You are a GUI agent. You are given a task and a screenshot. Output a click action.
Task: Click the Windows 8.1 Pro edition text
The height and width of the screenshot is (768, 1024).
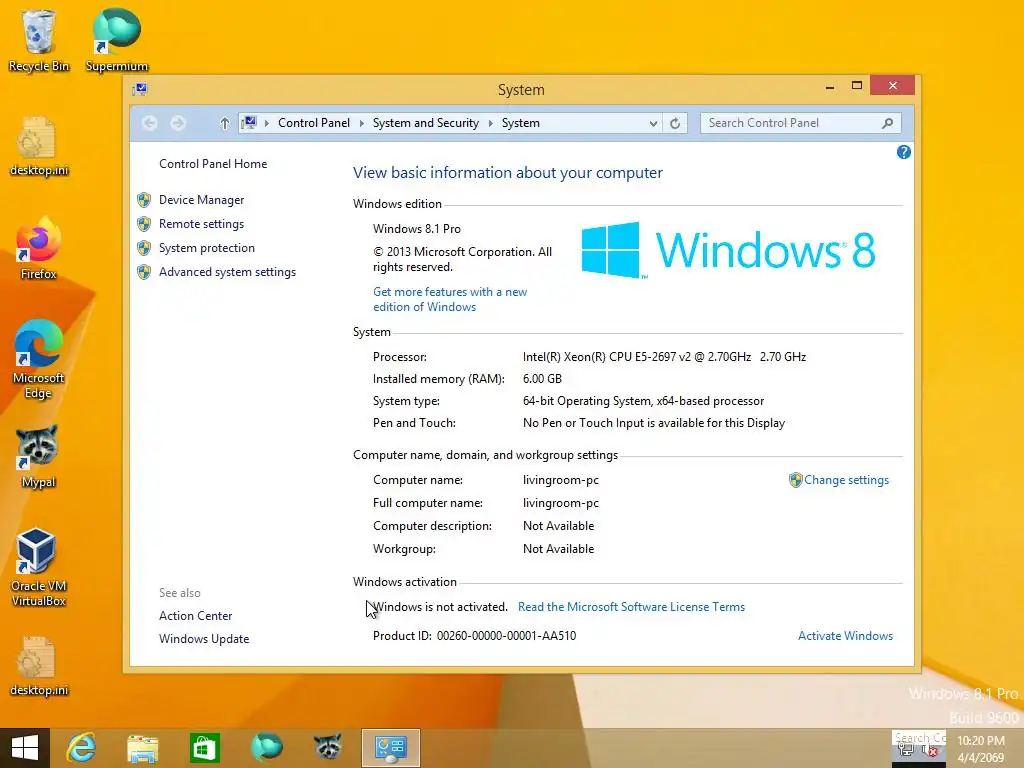point(417,229)
